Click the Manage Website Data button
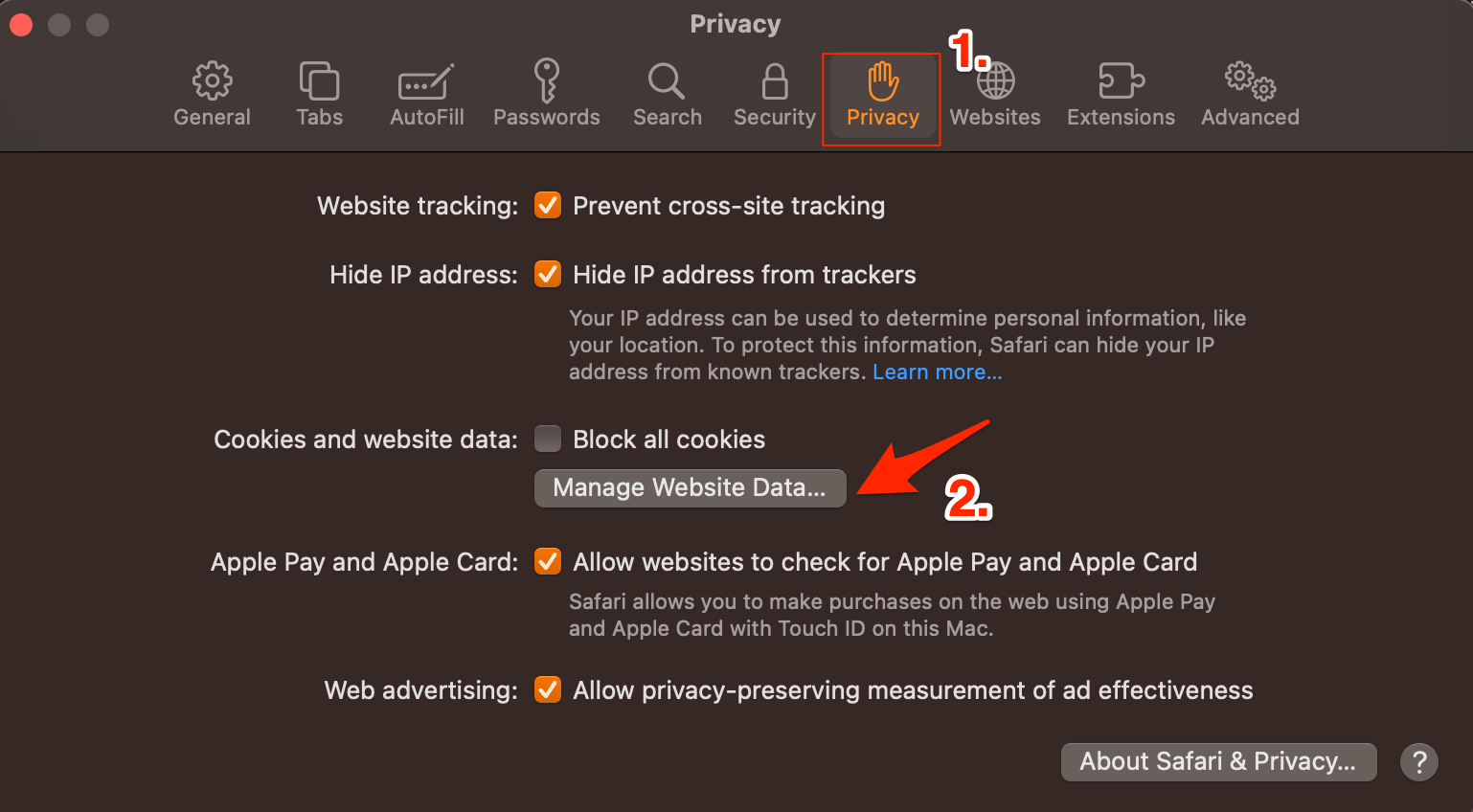This screenshot has width=1473, height=812. tap(690, 487)
